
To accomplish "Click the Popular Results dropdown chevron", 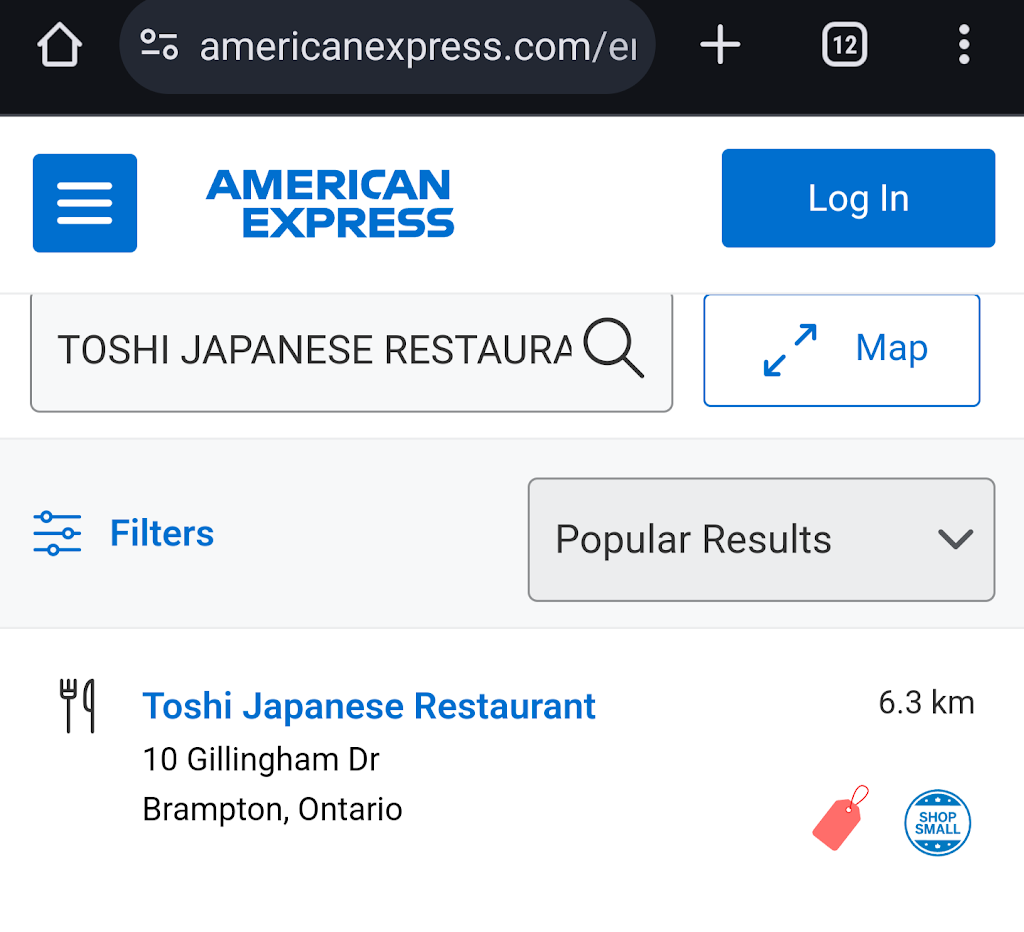I will (x=955, y=540).
